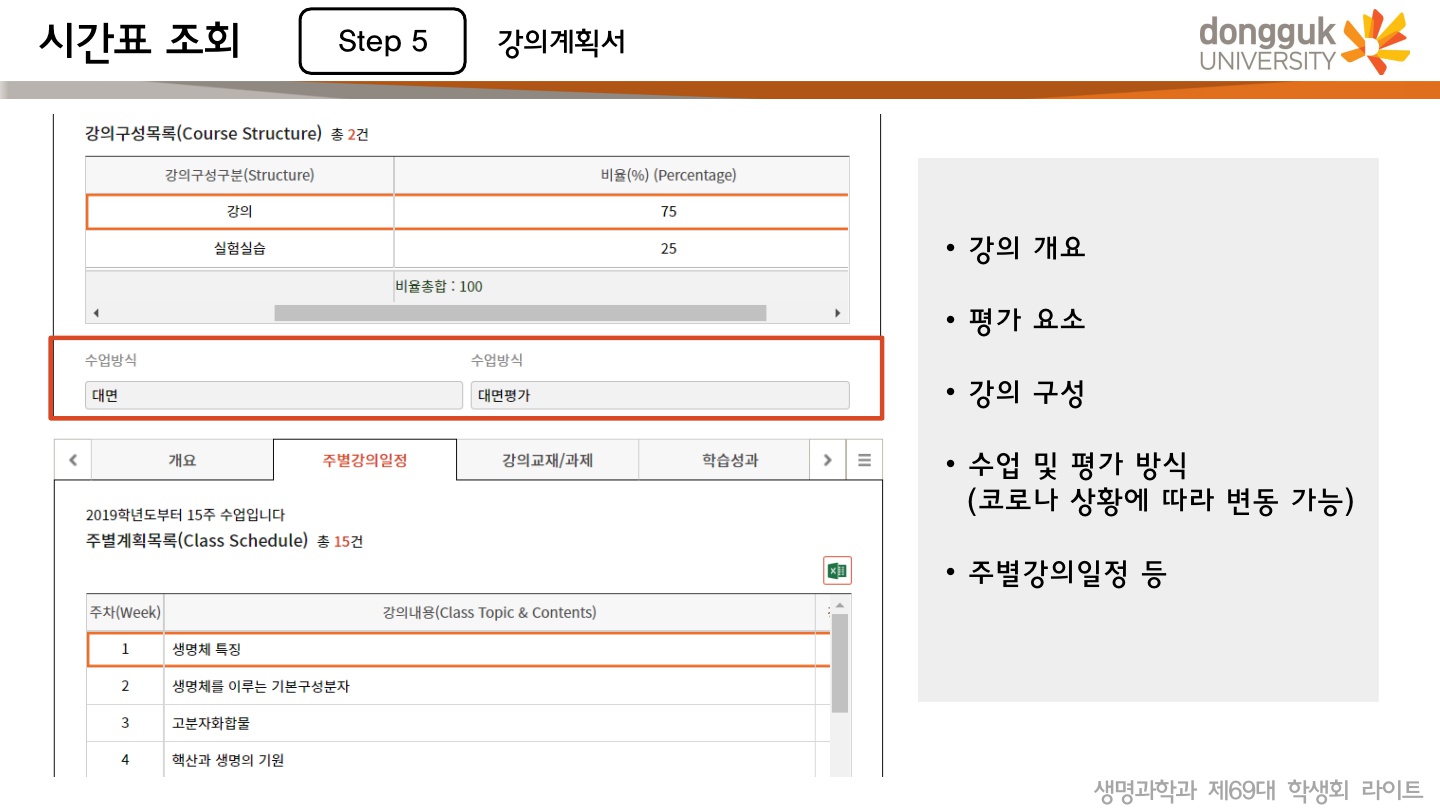
Task: Click the 비율총합 : 100 total row
Action: [x=467, y=286]
